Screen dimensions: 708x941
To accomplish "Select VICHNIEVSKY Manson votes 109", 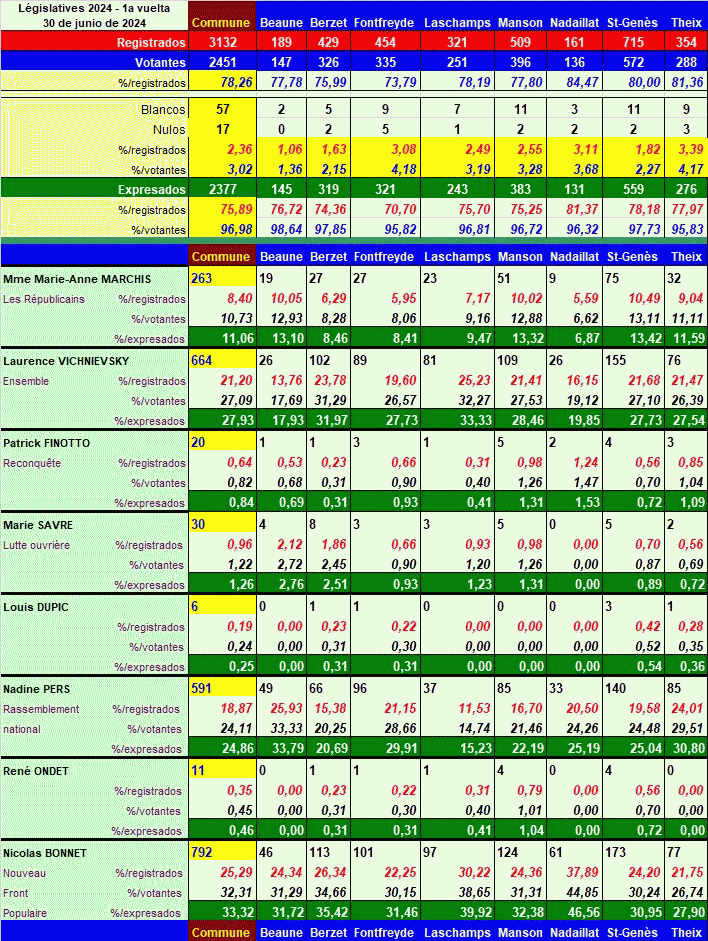I will click(508, 361).
